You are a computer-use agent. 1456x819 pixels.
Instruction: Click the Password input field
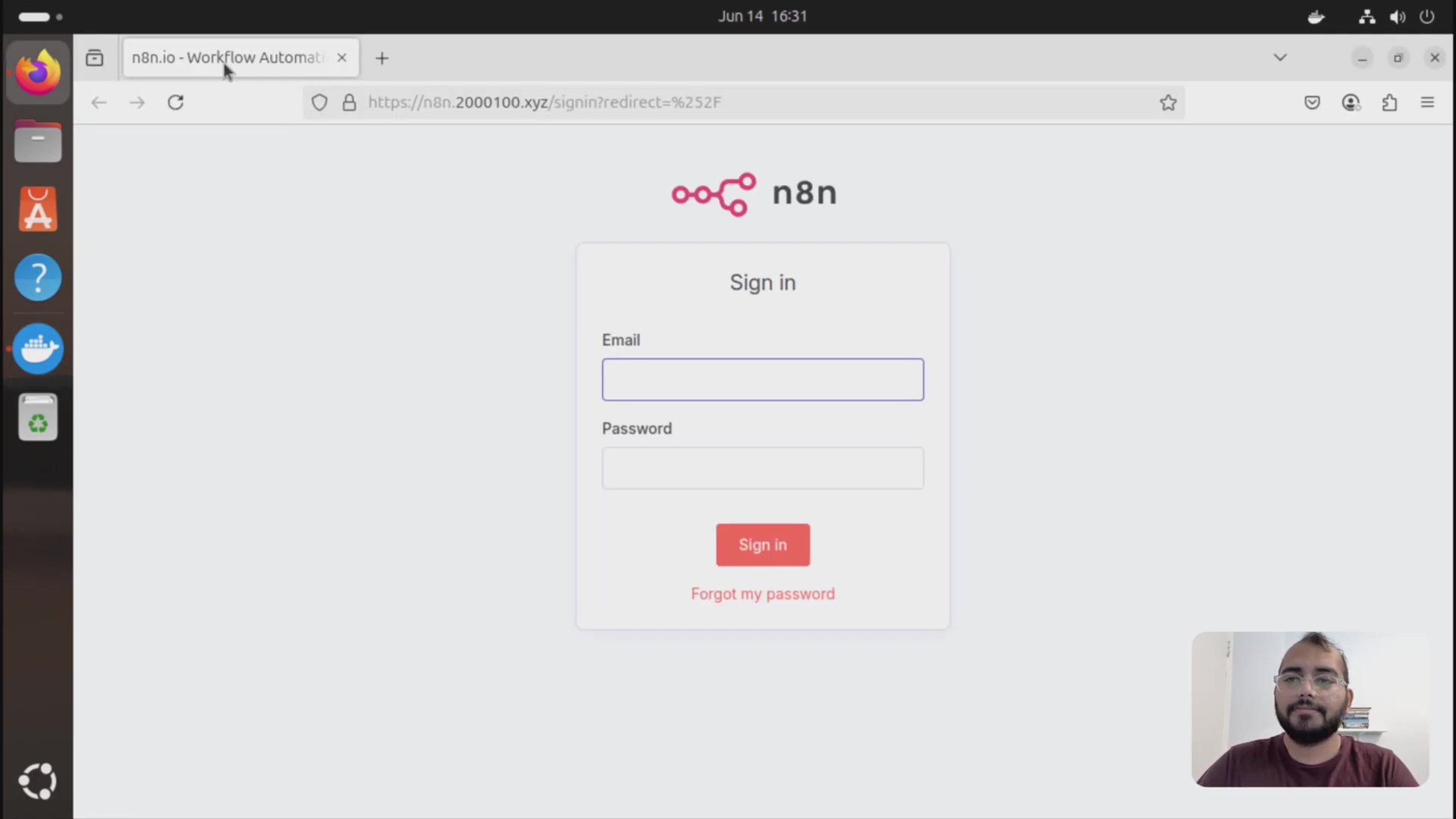(763, 468)
